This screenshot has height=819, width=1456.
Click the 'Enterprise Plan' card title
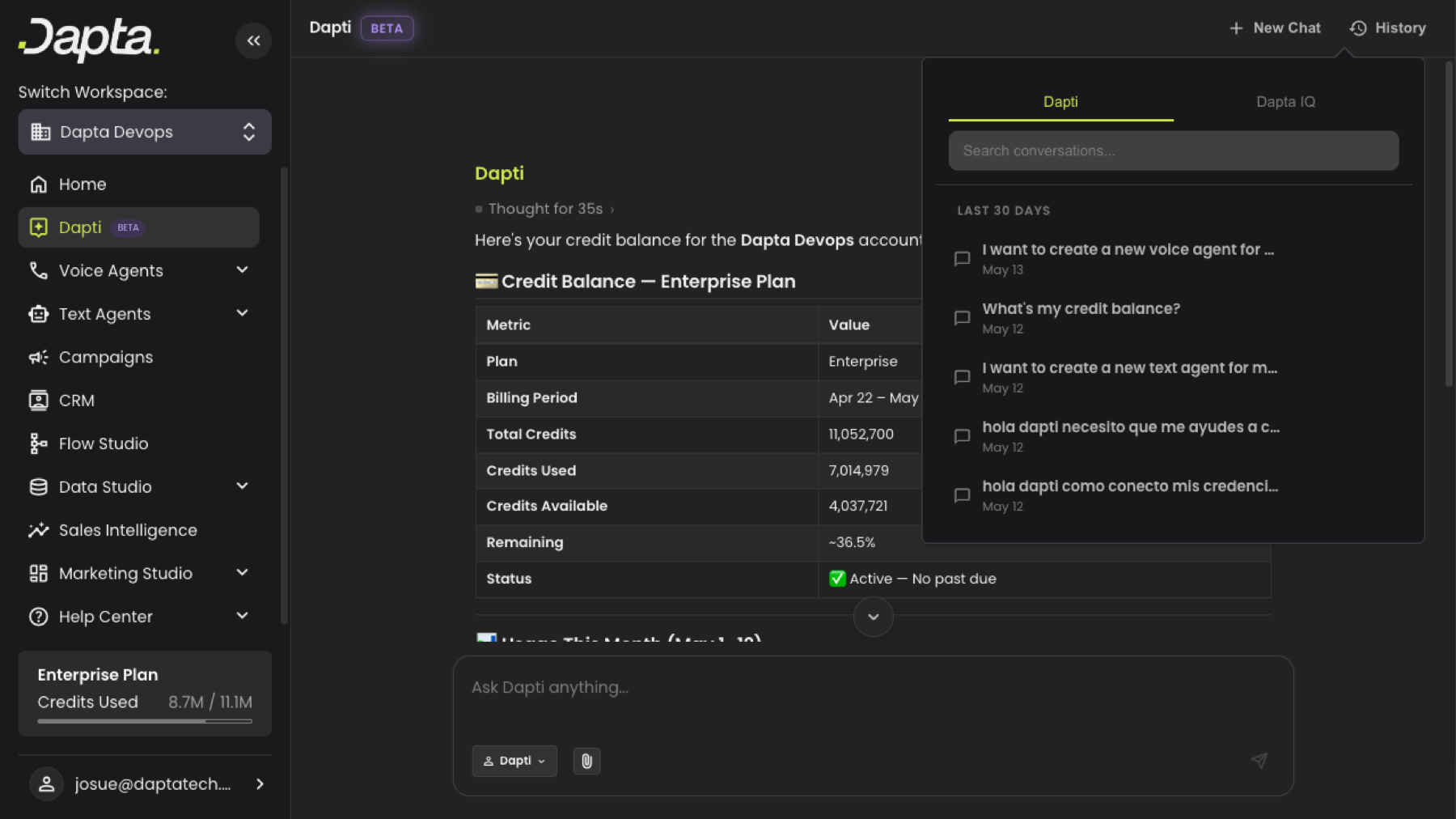coord(98,675)
